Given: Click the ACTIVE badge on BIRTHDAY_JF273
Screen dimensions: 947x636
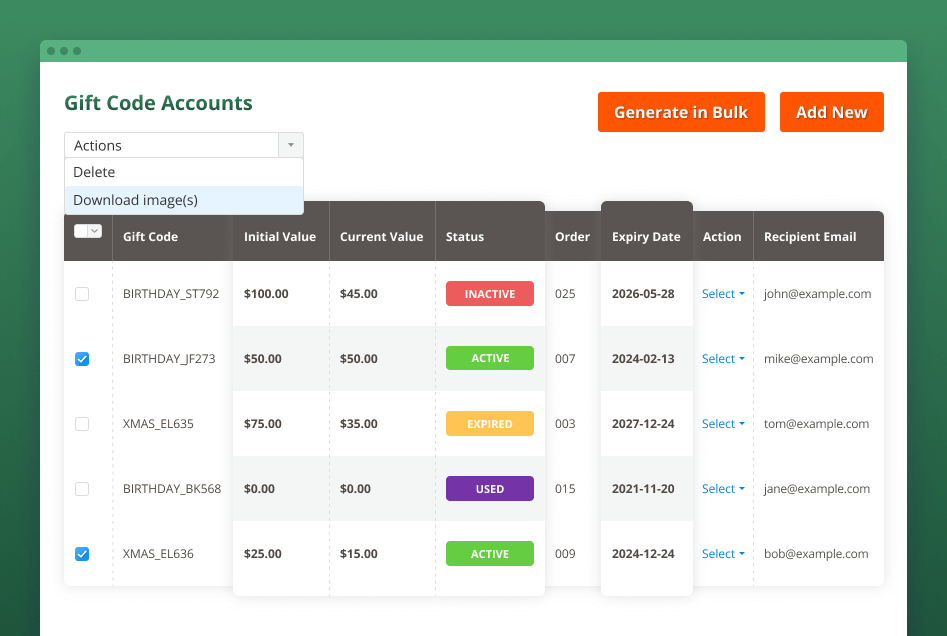Looking at the screenshot, I should tap(489, 358).
